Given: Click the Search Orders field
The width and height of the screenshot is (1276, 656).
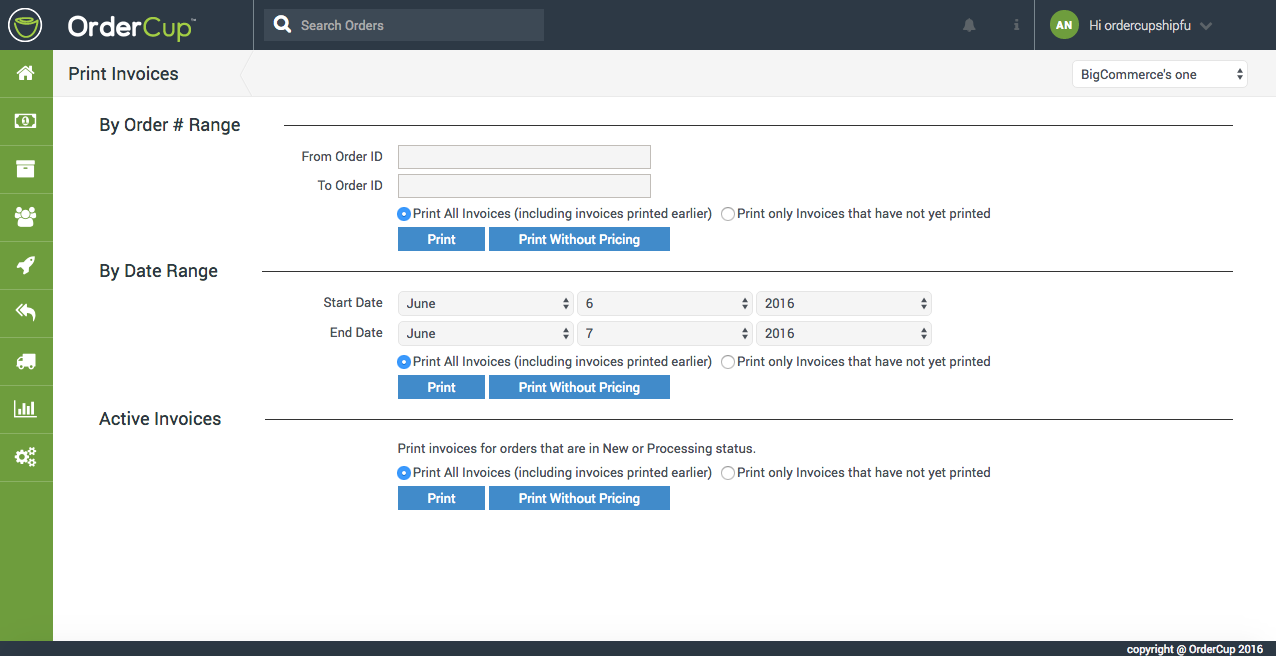Looking at the screenshot, I should tap(404, 25).
